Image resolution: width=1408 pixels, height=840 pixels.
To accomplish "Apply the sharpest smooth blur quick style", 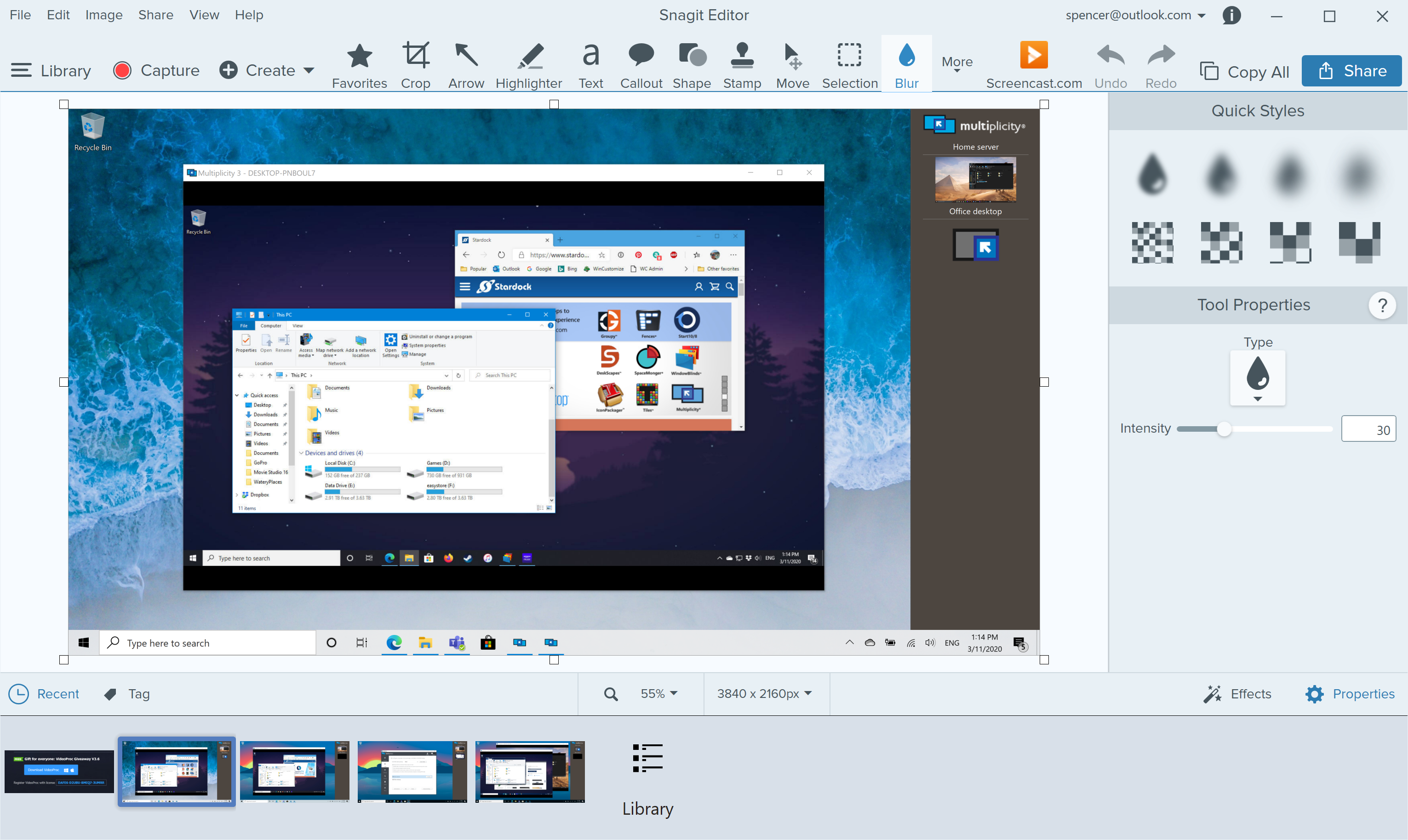I will (1152, 174).
